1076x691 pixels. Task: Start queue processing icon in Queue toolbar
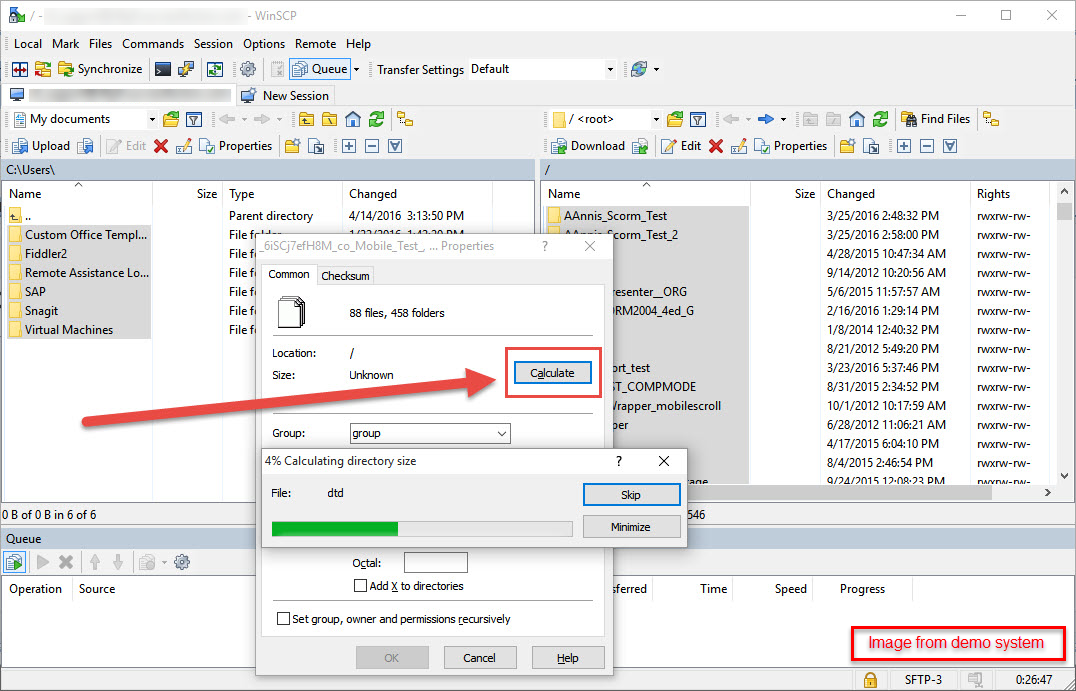(14, 563)
